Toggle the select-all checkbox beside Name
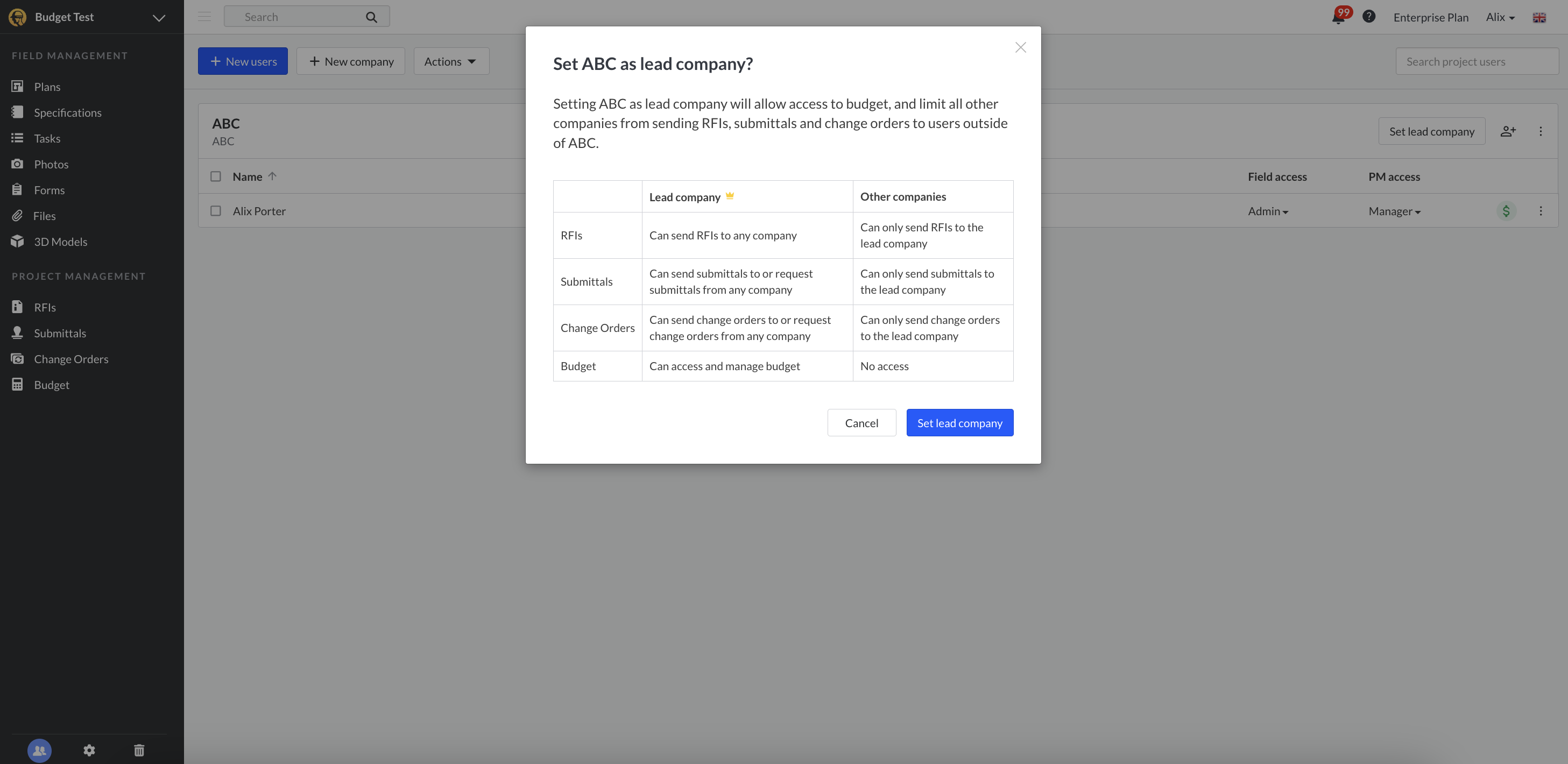The height and width of the screenshot is (764, 1568). coord(215,176)
